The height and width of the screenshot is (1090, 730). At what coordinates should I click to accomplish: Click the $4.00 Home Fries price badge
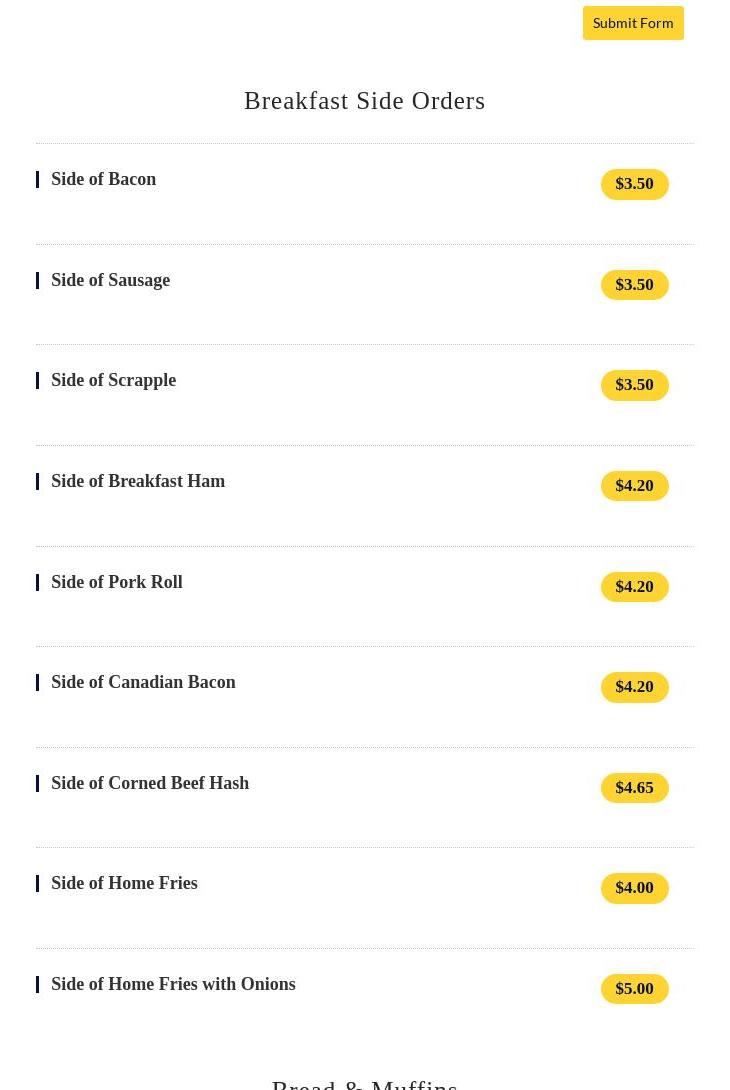click(634, 888)
